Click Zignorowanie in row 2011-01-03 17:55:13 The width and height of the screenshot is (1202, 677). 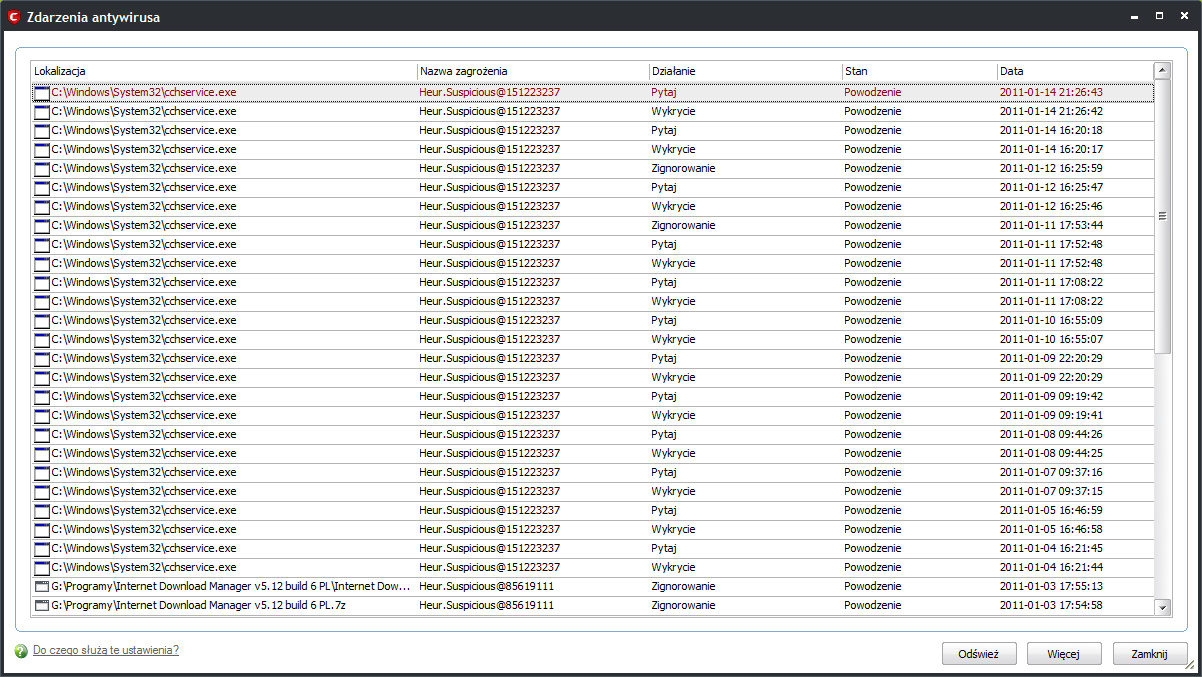tap(683, 586)
